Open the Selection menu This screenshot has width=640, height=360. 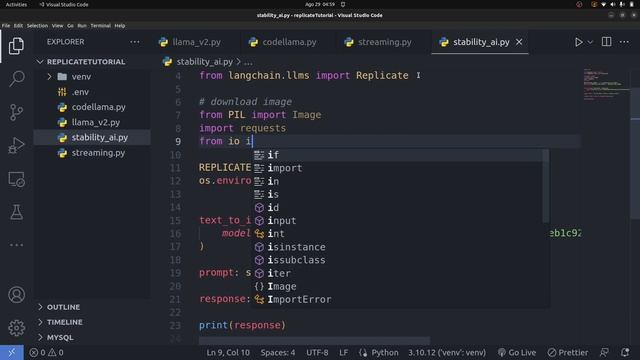(x=37, y=25)
